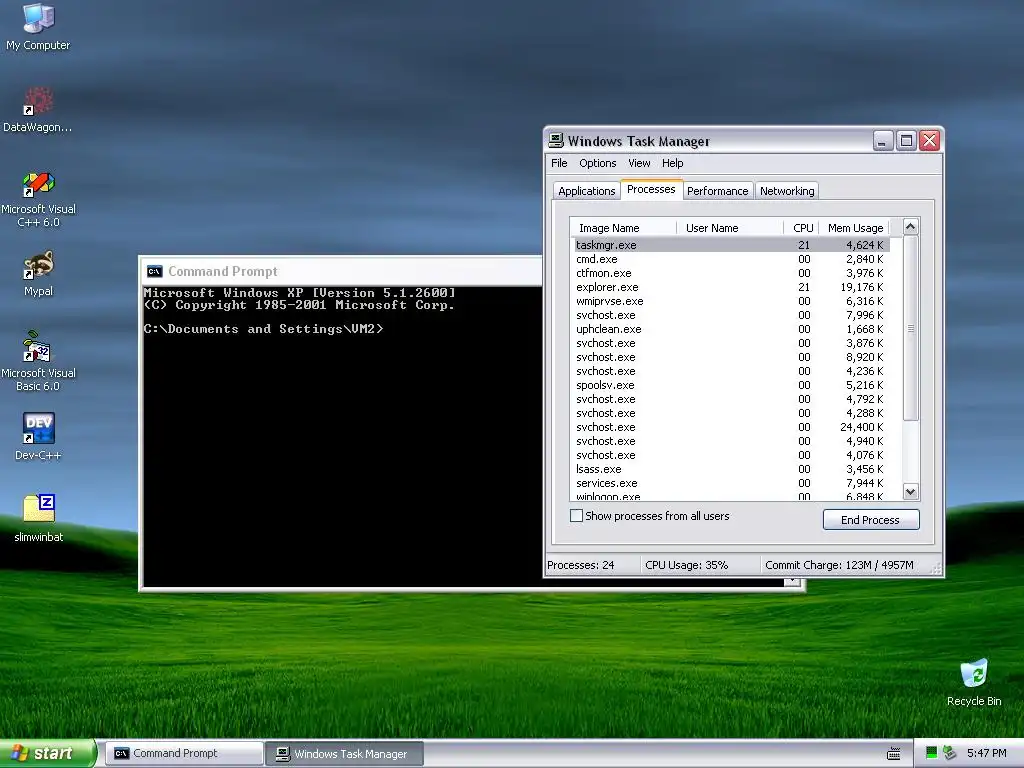Select the svchost.exe row using 24,400 K
The width and height of the screenshot is (1024, 768).
(731, 427)
